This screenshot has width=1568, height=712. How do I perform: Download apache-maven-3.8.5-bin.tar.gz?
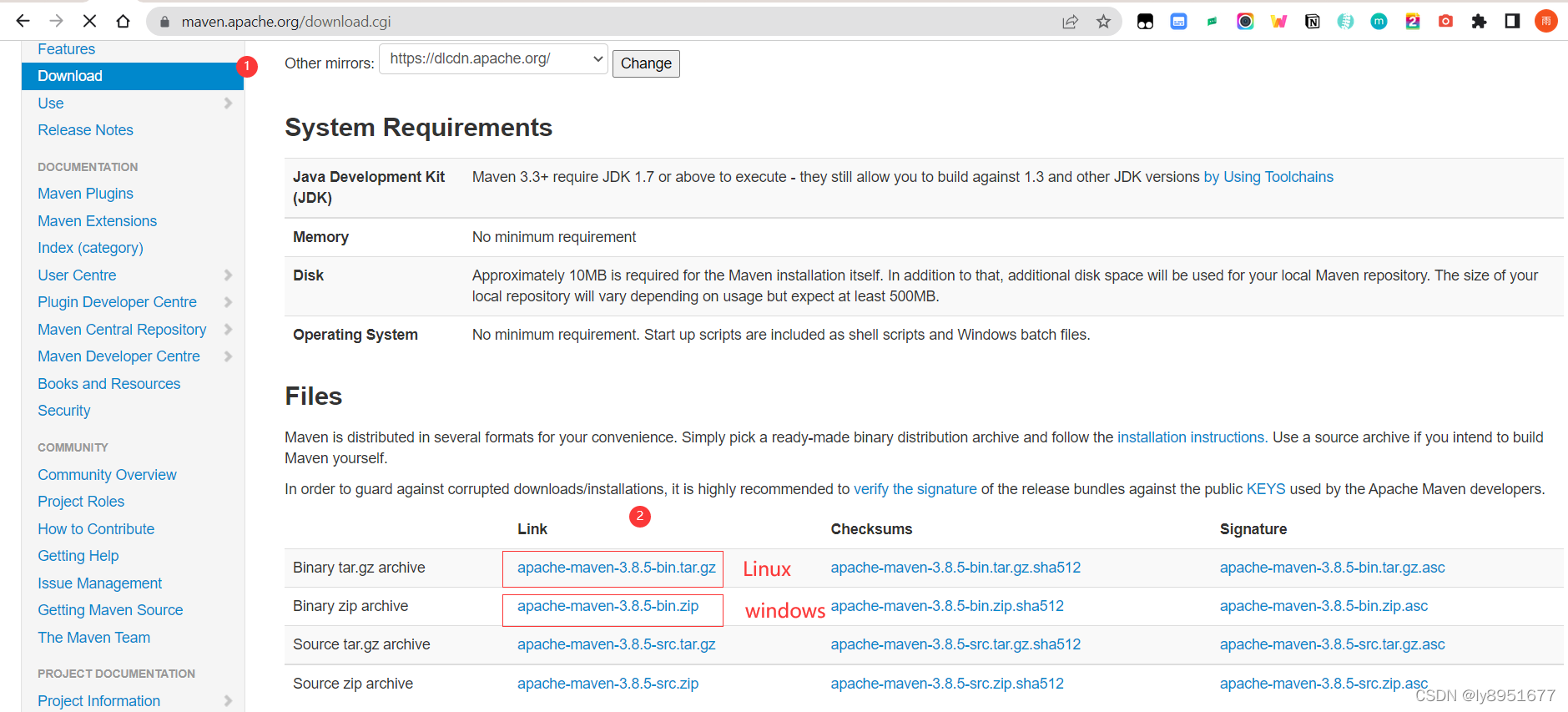click(616, 568)
